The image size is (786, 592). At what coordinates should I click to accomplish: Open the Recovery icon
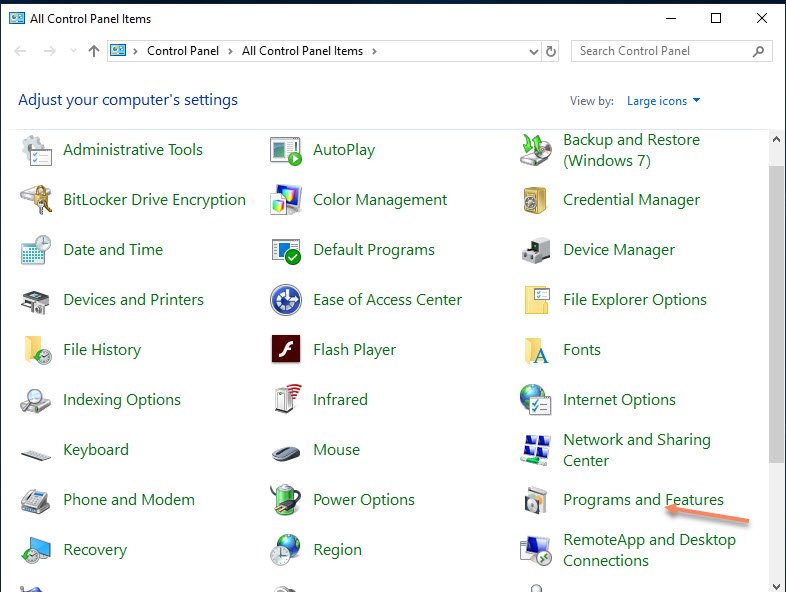[36, 550]
